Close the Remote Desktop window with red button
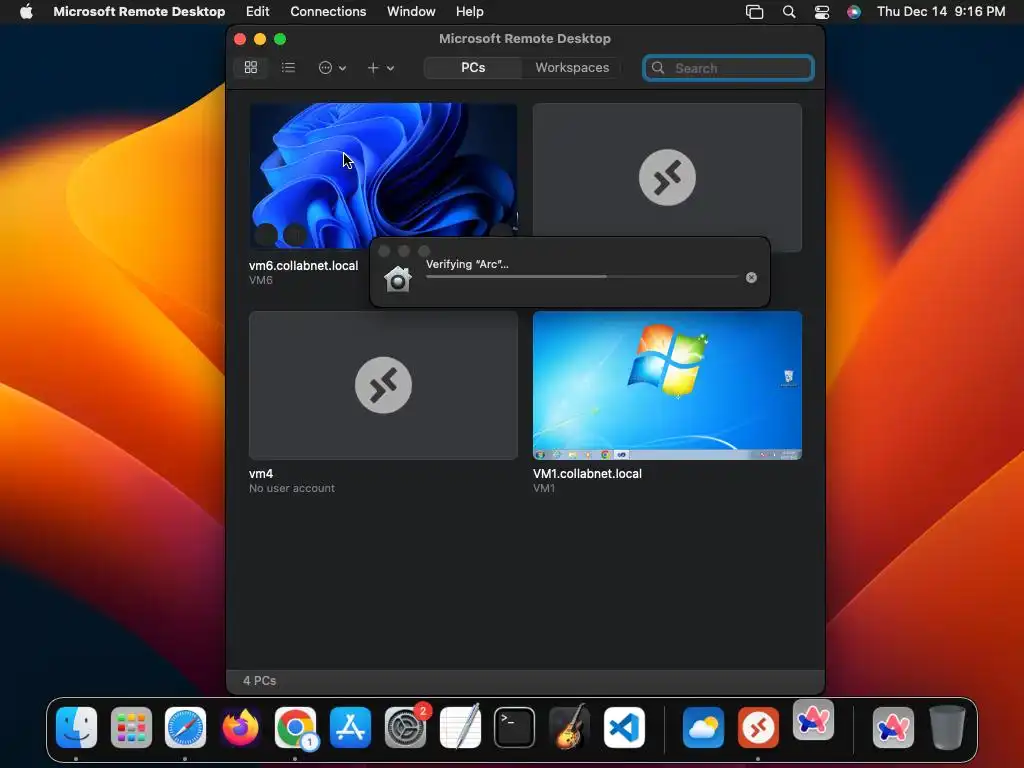Screen dimensions: 1024x768 [240, 39]
